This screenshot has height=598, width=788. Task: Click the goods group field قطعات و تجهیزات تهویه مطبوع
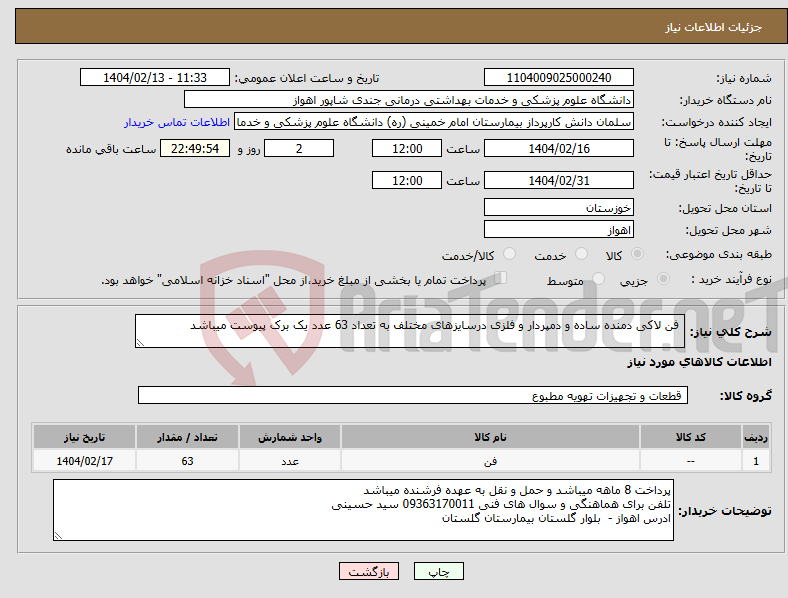tap(413, 395)
